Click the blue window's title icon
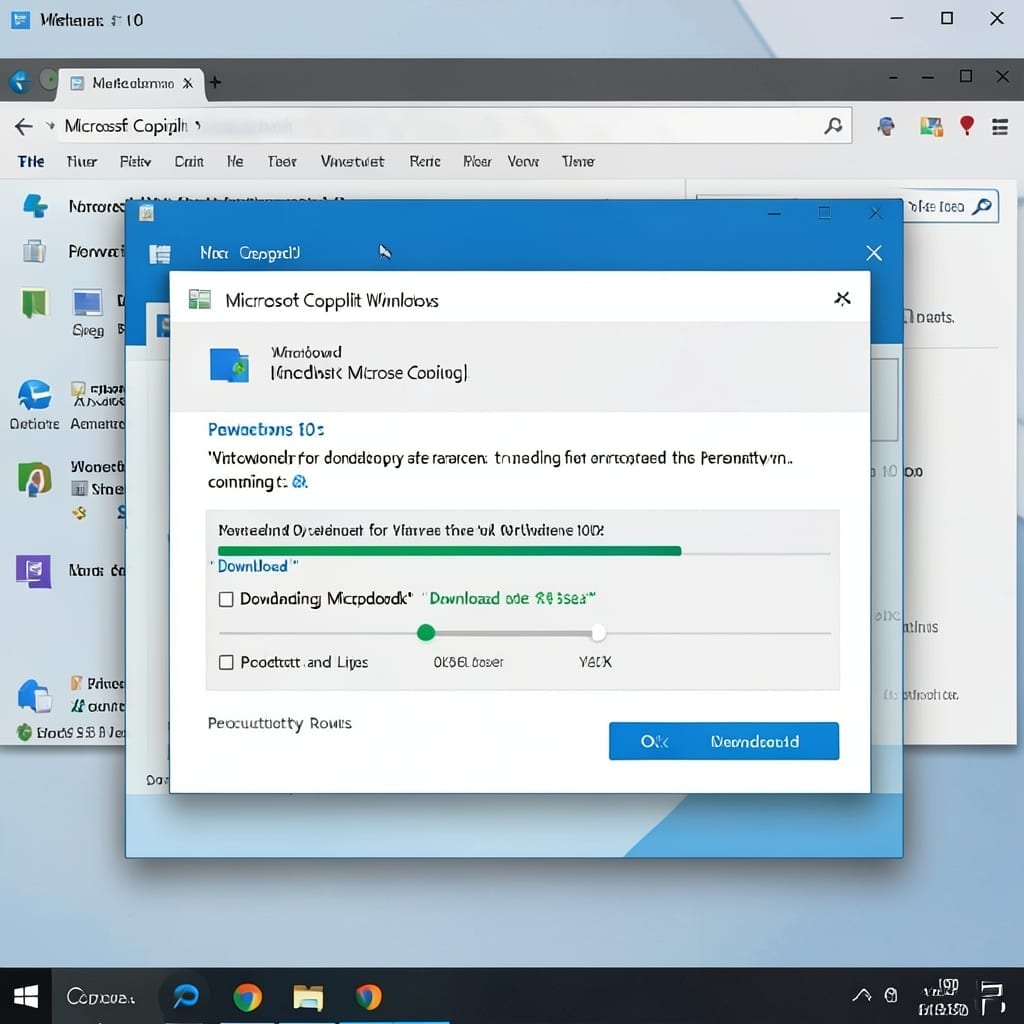Image resolution: width=1024 pixels, height=1024 pixels. 146,213
